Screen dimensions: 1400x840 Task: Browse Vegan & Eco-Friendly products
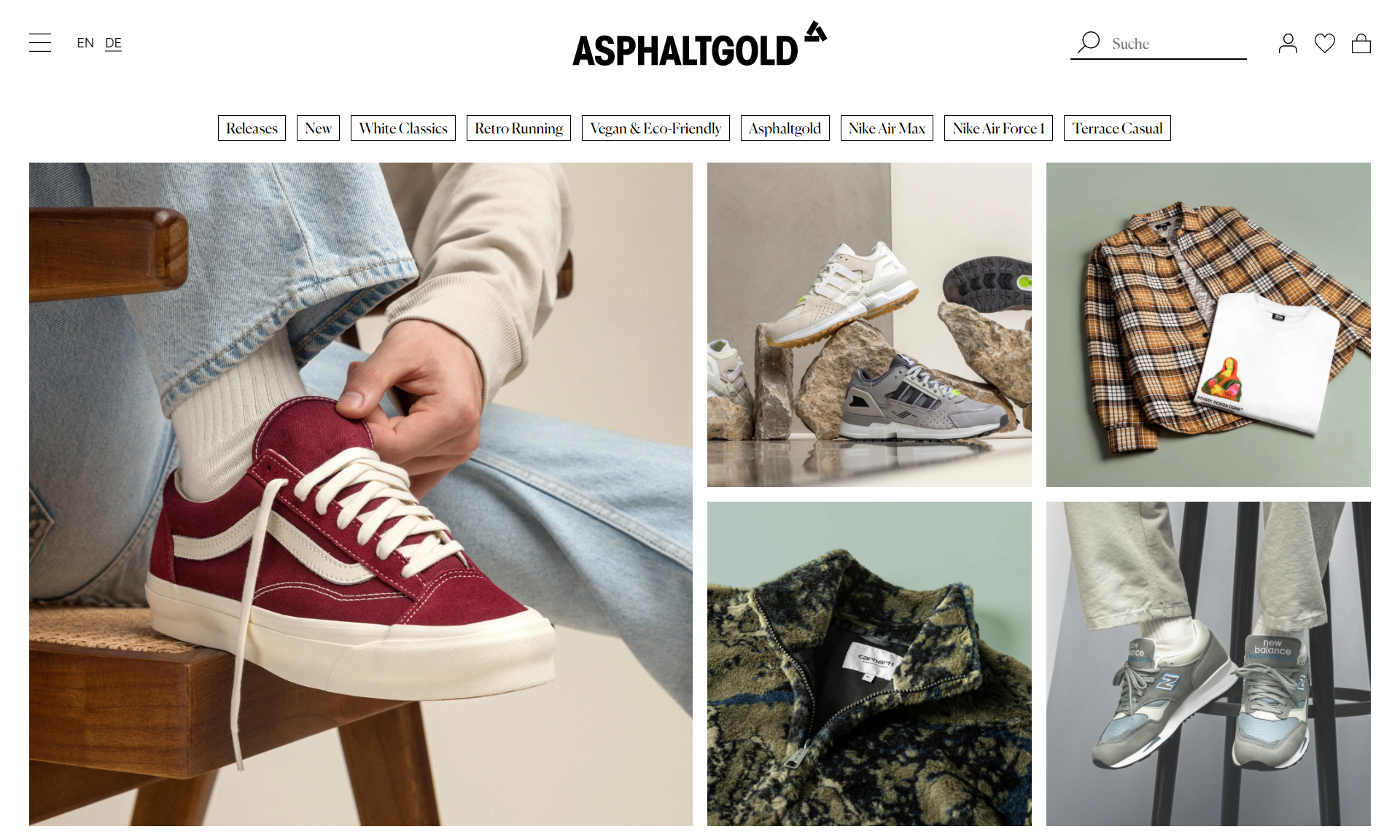point(656,128)
